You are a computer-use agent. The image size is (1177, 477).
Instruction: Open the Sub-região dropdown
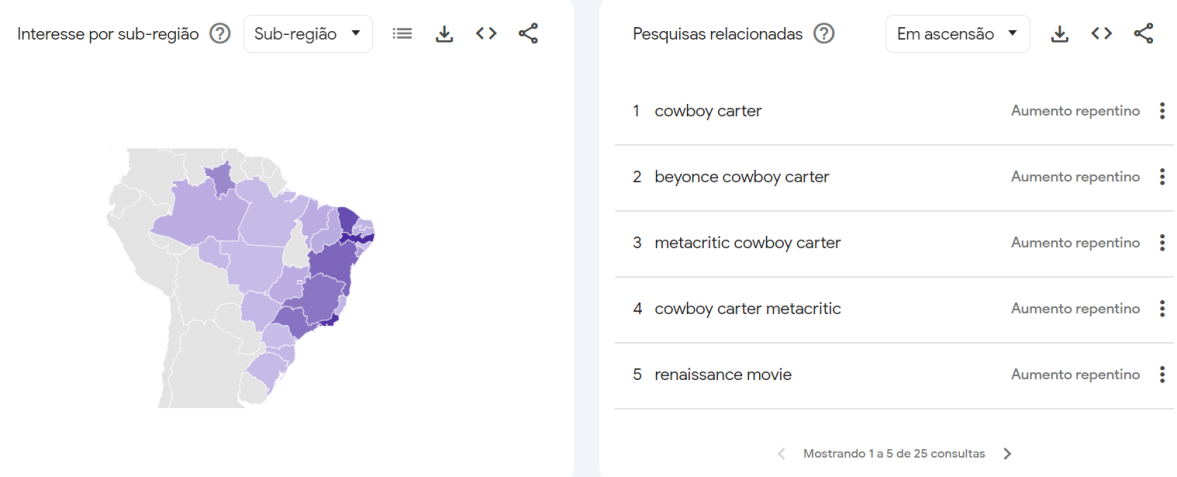click(308, 34)
